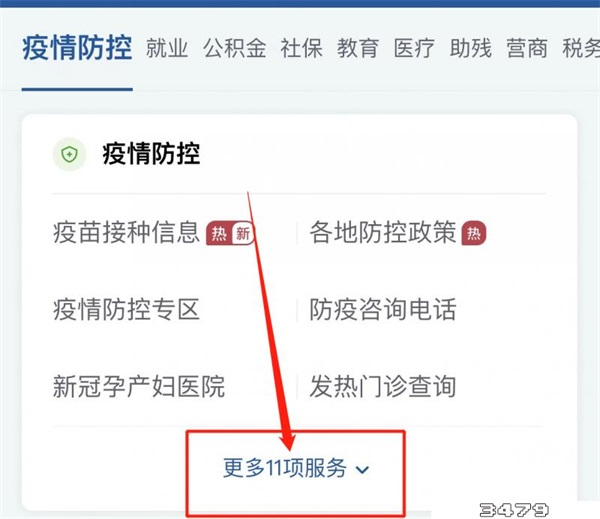Open the partially visible 税务 tab
The image size is (600, 519).
coord(581,48)
